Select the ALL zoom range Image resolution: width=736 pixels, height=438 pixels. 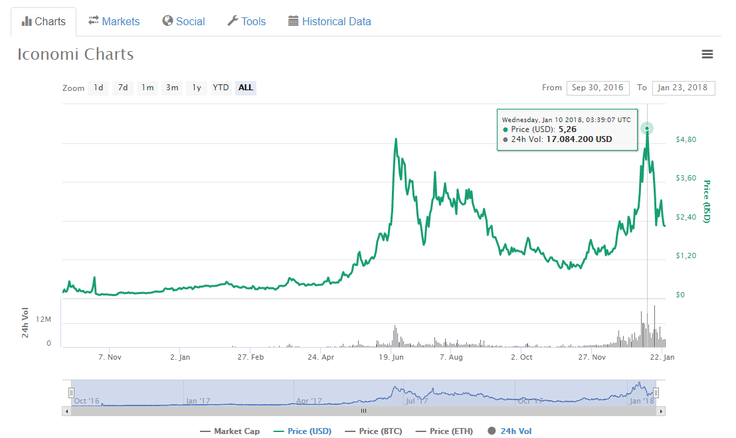[x=245, y=88]
